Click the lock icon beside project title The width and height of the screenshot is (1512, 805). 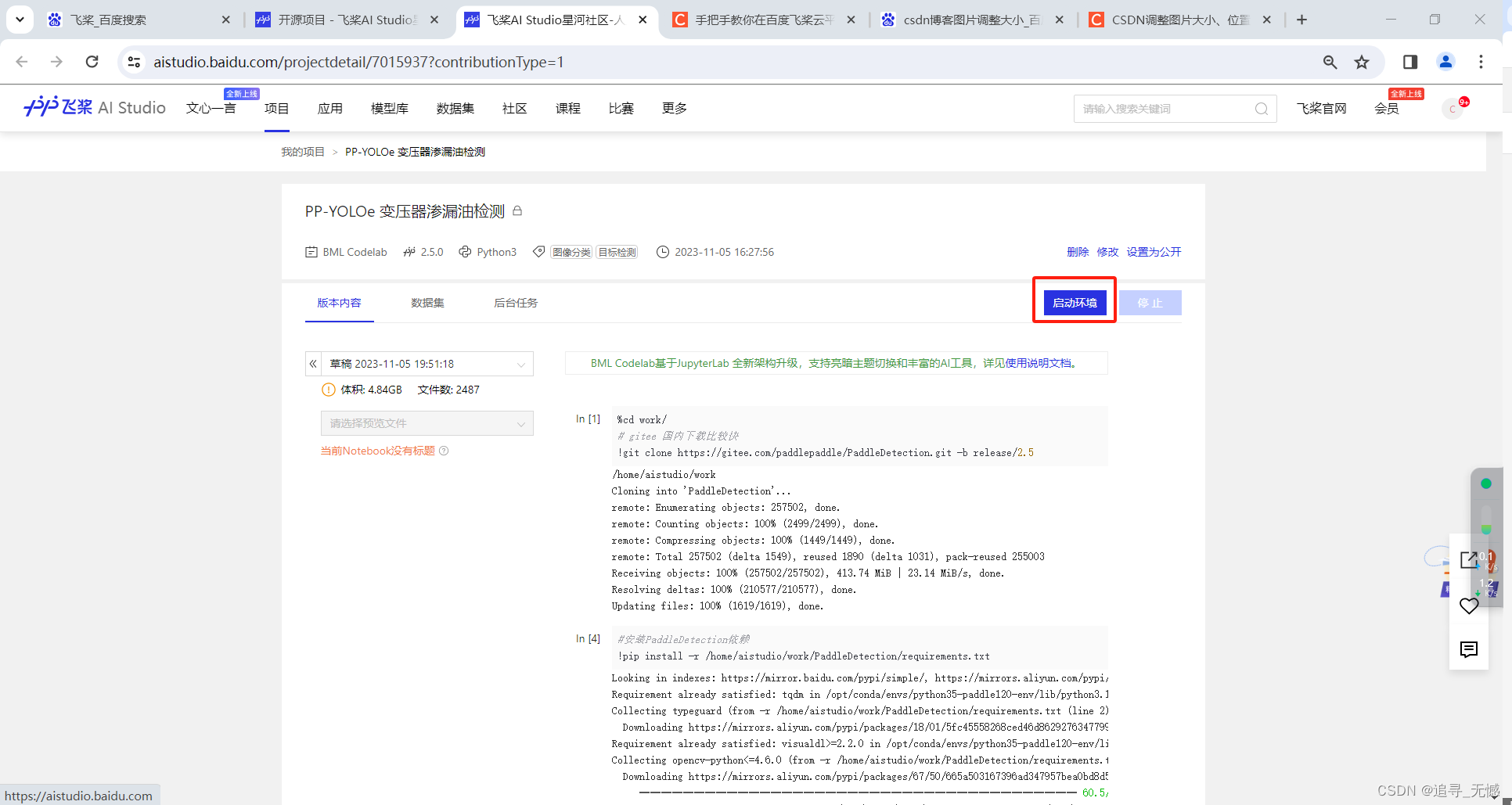pyautogui.click(x=517, y=210)
